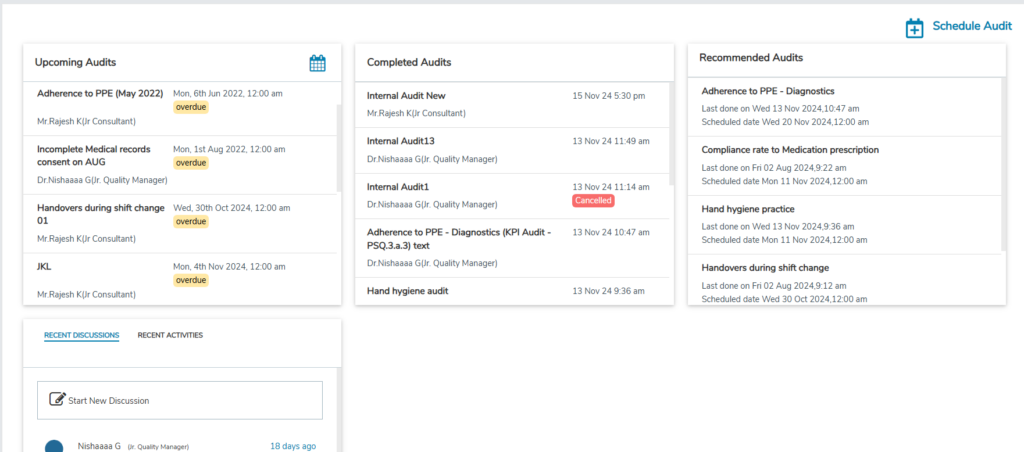
Task: Open Incomplete Medical records consent on AUG
Action: pyautogui.click(x=93, y=155)
